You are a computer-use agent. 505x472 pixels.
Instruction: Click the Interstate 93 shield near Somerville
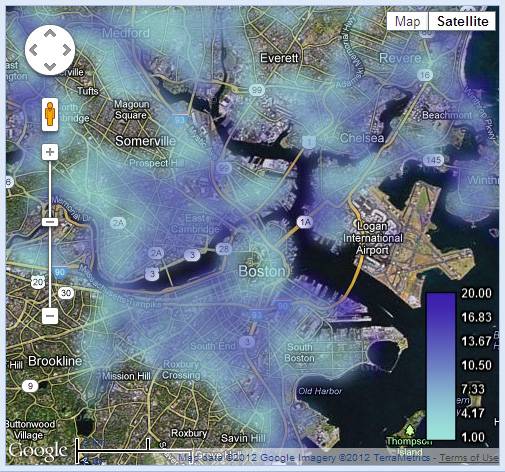point(180,120)
